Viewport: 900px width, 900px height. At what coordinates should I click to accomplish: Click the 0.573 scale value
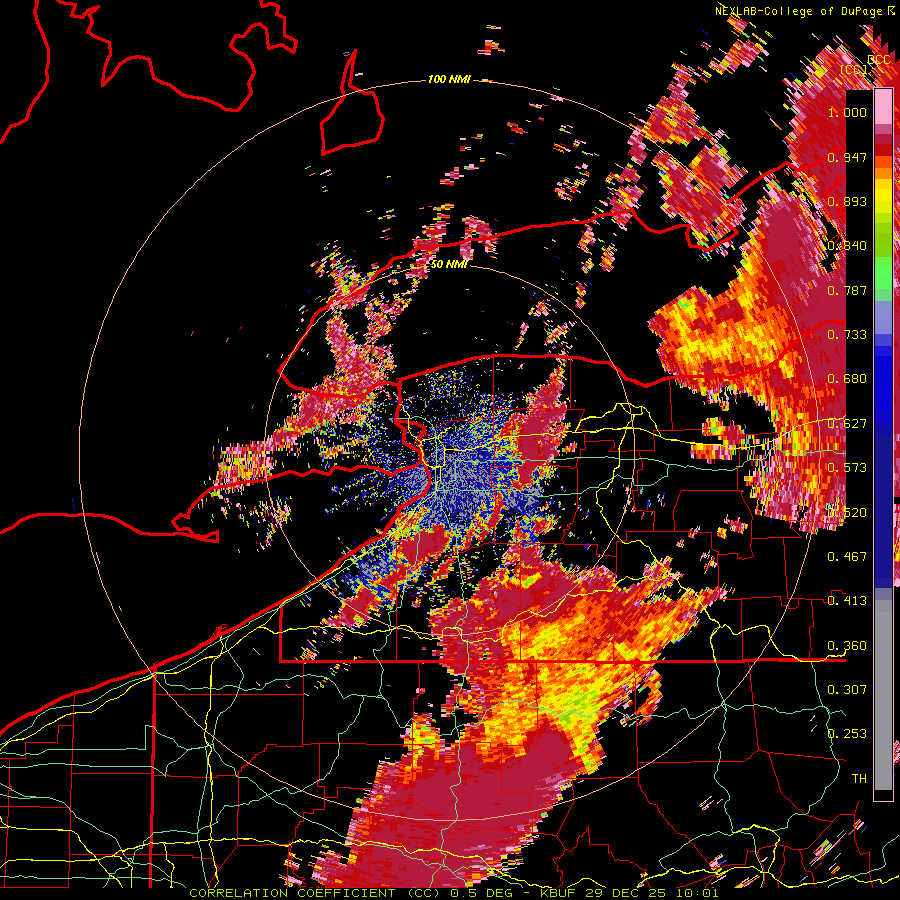847,468
